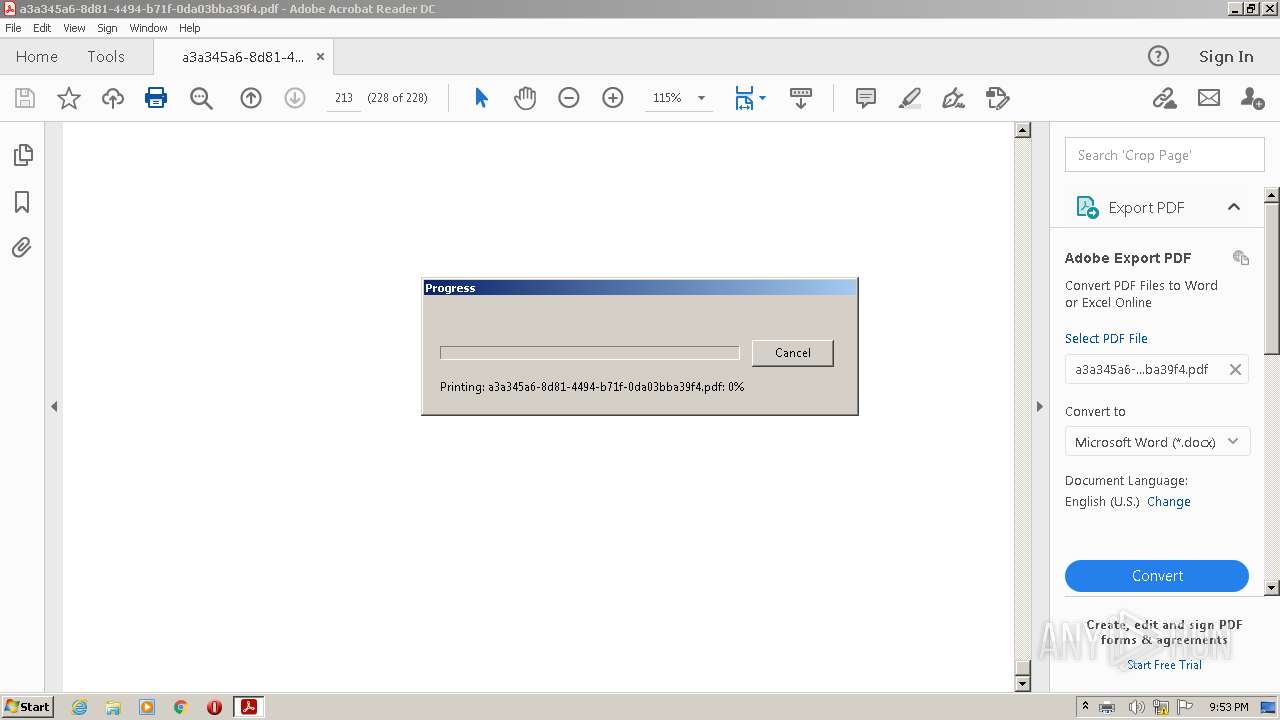Open fit page options dropdown arrow
Image resolution: width=1280 pixels, height=720 pixels.
click(x=763, y=98)
